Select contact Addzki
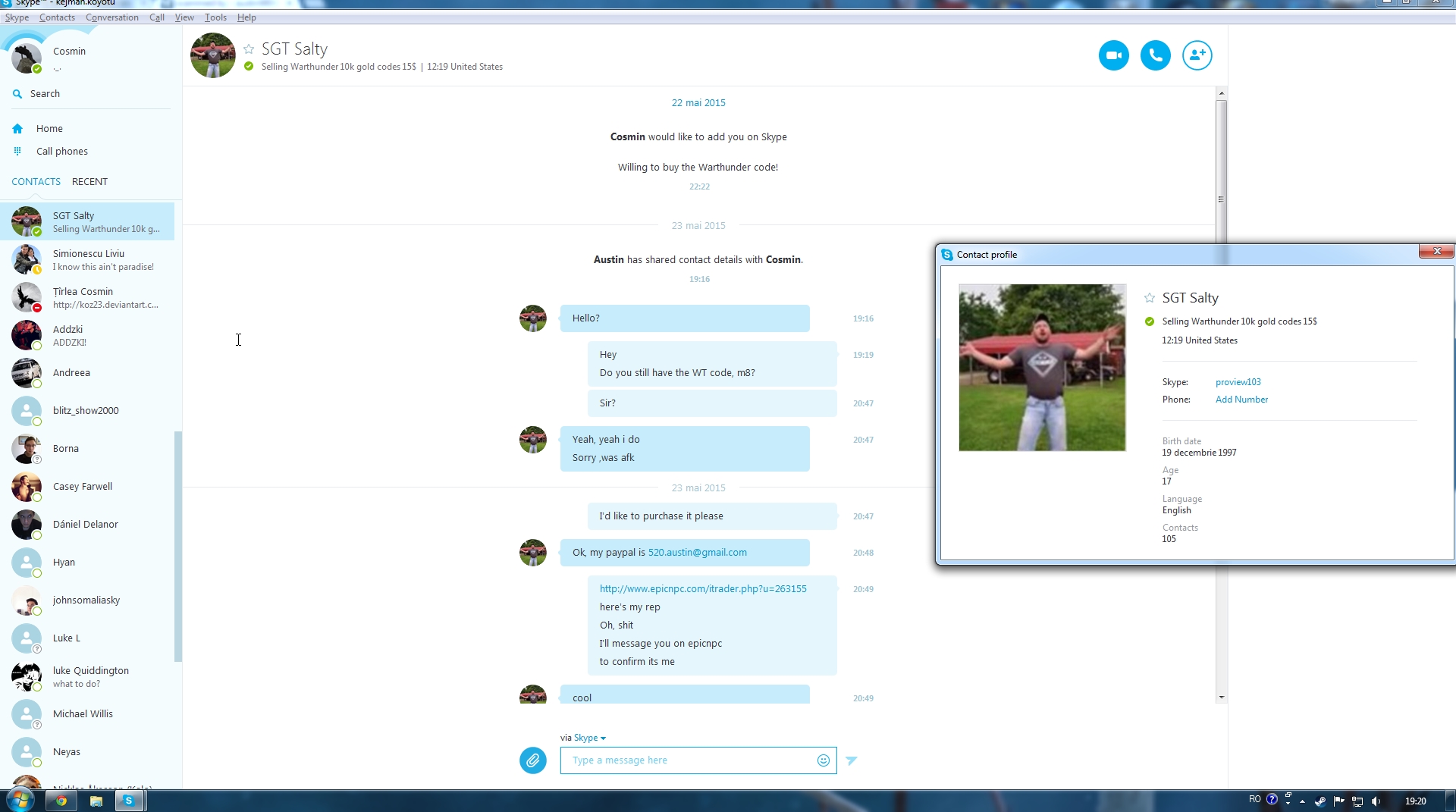This screenshot has width=1456, height=812. pos(87,335)
